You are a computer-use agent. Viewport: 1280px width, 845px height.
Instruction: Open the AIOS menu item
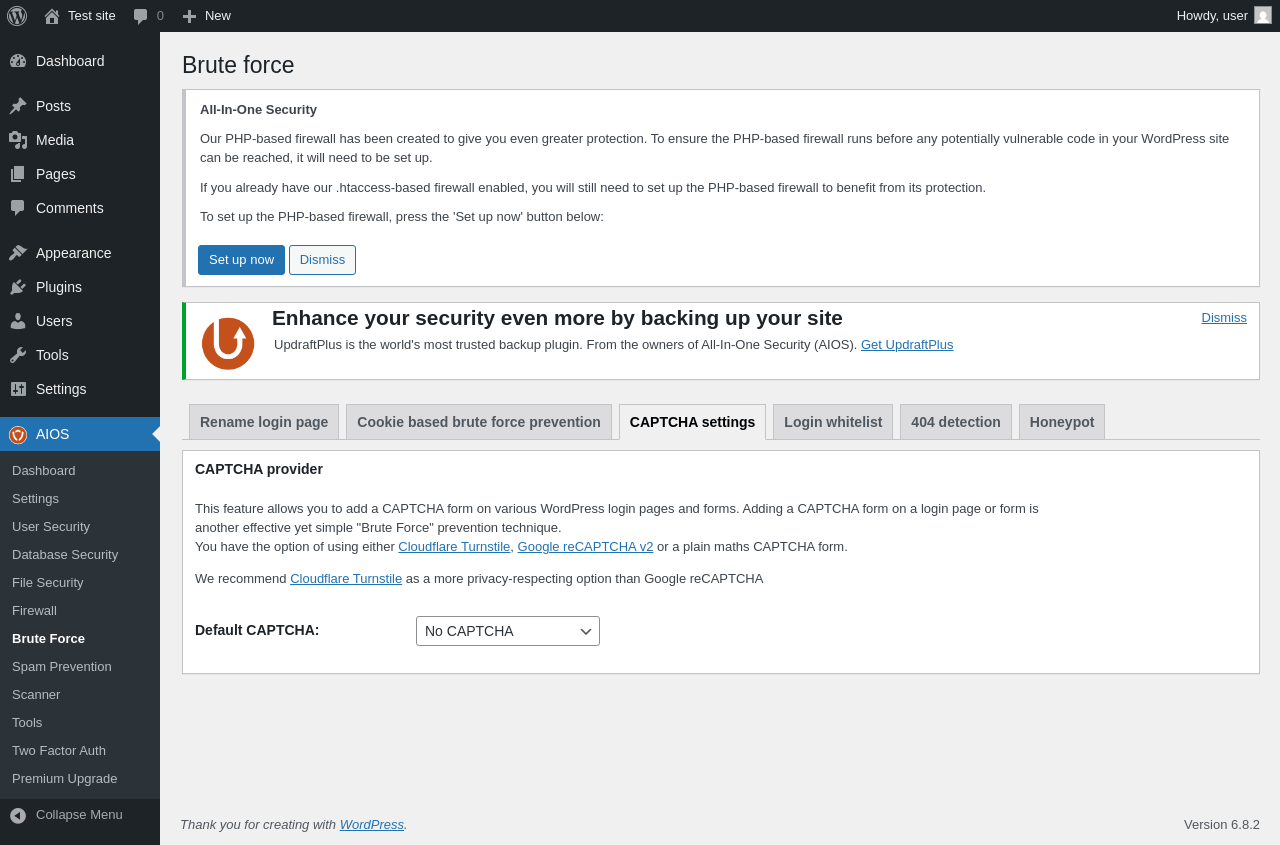click(x=80, y=434)
